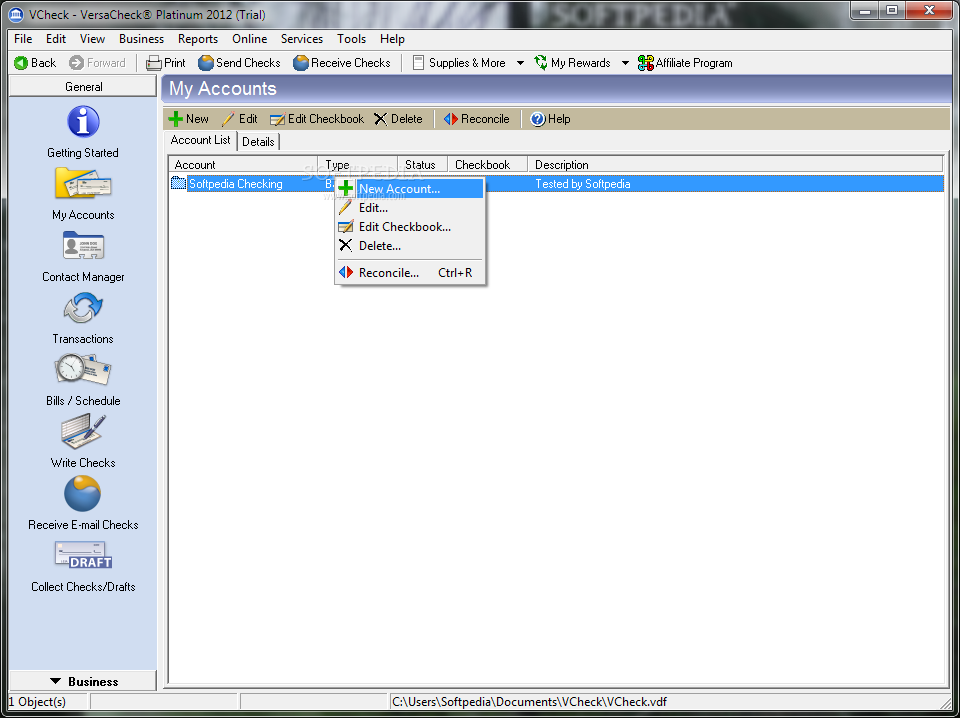The height and width of the screenshot is (718, 960).
Task: Open Collect Checks/Drafts DRAFT icon
Action: [83, 555]
